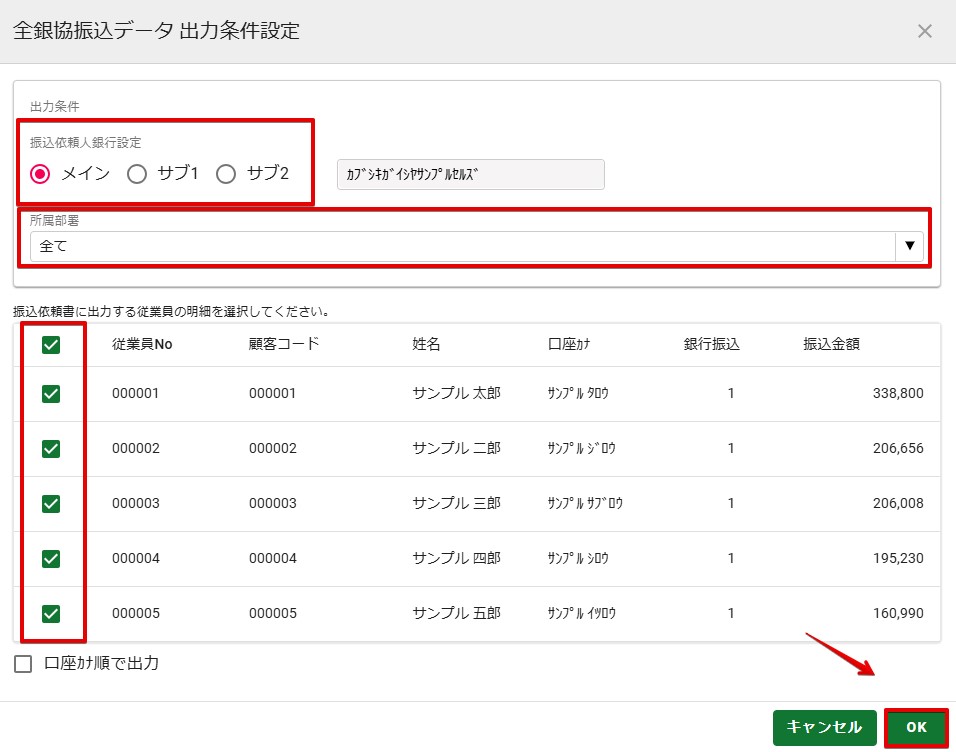Click the 銀行振込 column header
Viewport: 956px width, 752px height.
(x=712, y=344)
